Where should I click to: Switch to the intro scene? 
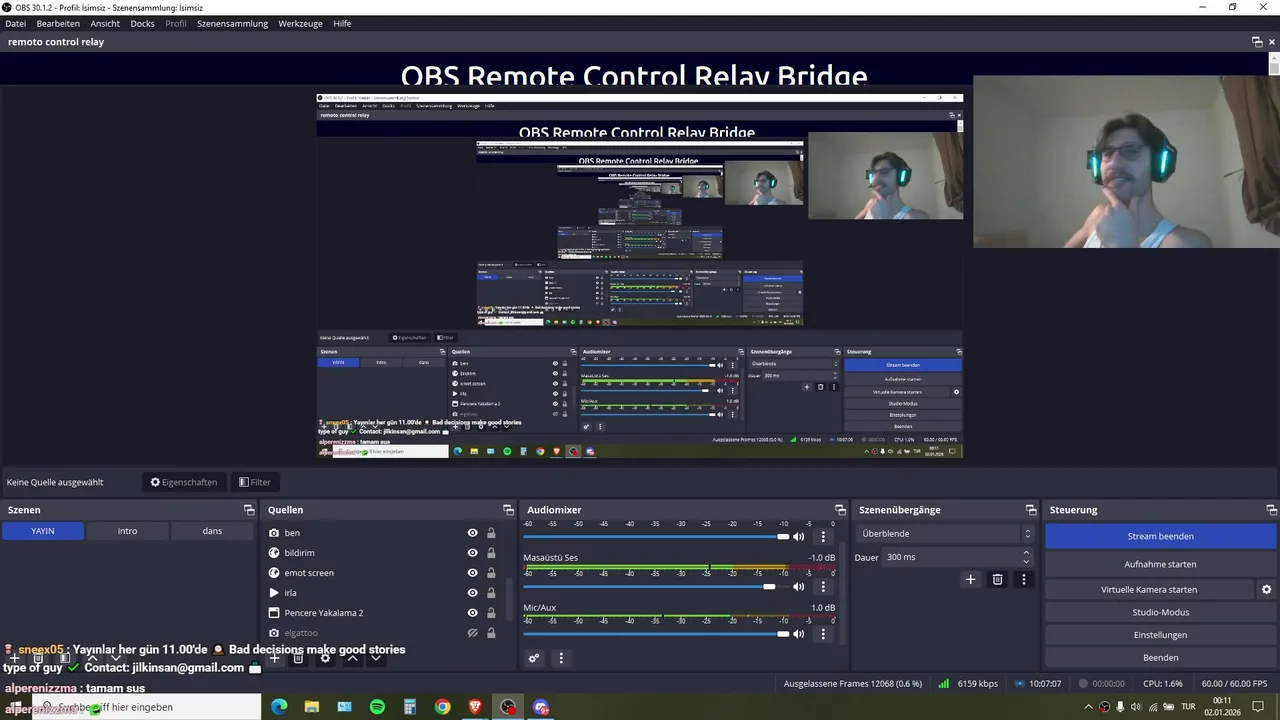[x=127, y=531]
